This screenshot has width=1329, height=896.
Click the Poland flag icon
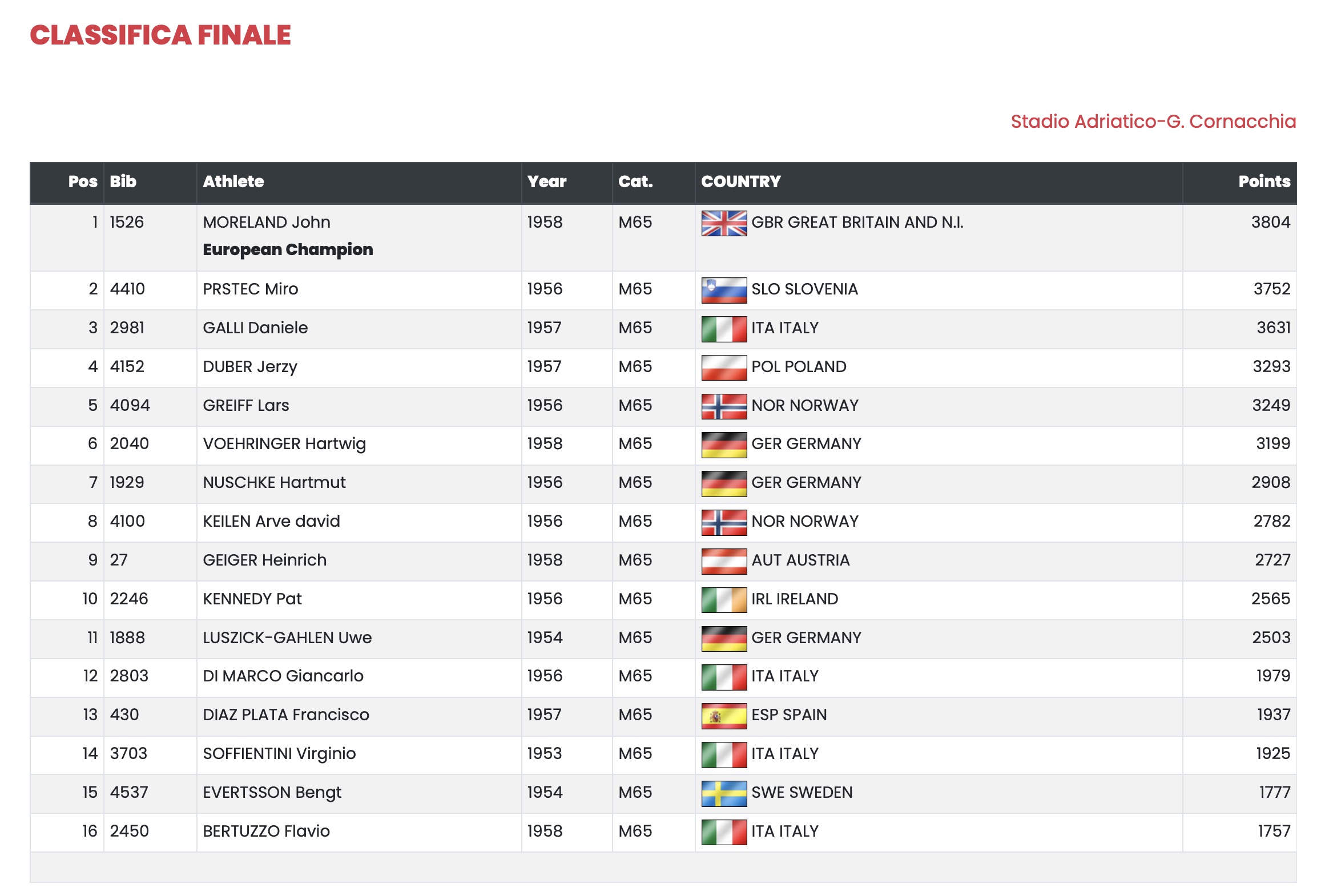pyautogui.click(x=723, y=367)
